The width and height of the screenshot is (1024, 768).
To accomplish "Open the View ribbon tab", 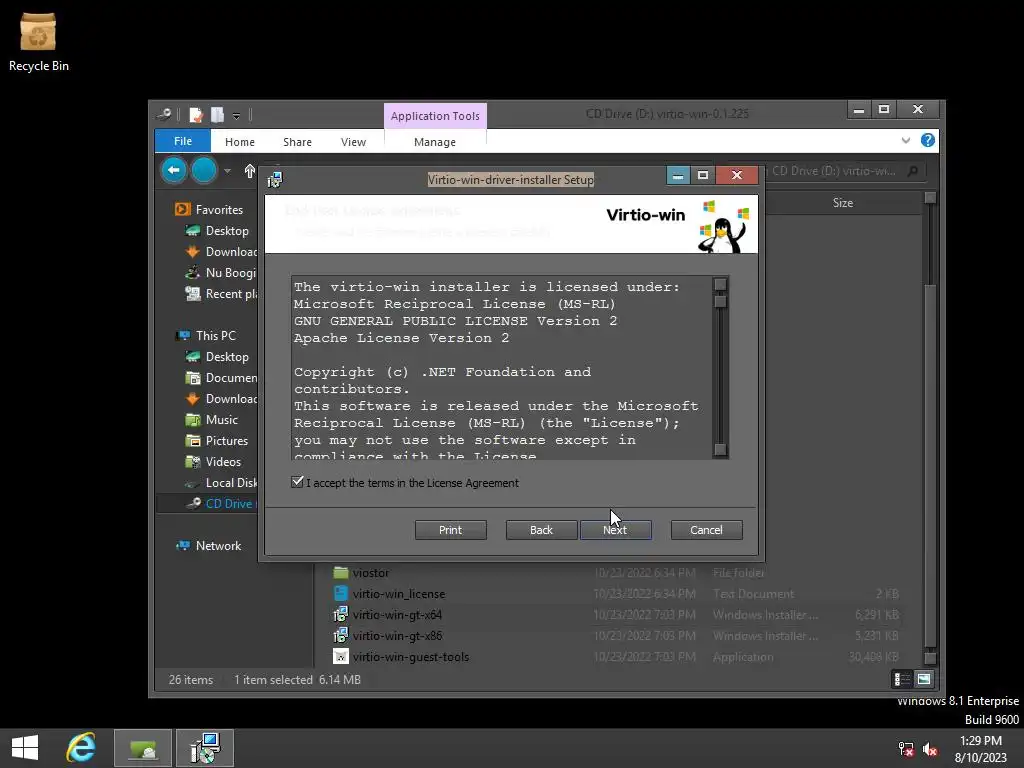I will (x=353, y=142).
